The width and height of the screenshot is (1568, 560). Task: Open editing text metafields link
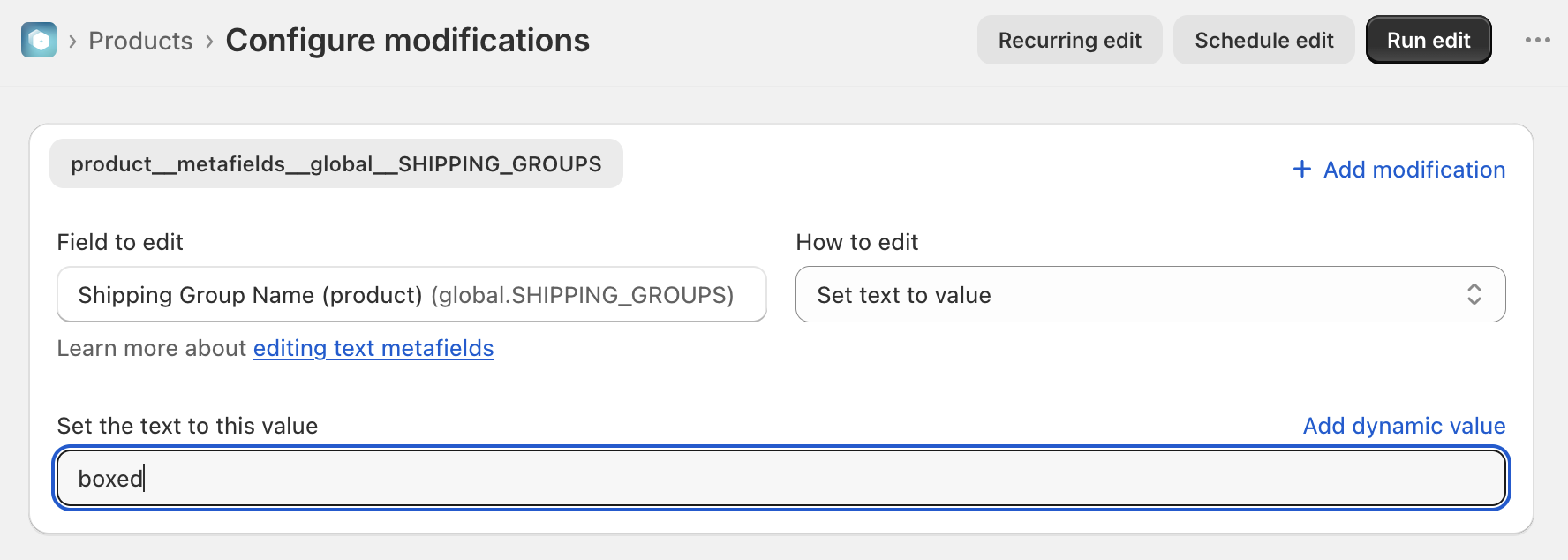tap(373, 348)
